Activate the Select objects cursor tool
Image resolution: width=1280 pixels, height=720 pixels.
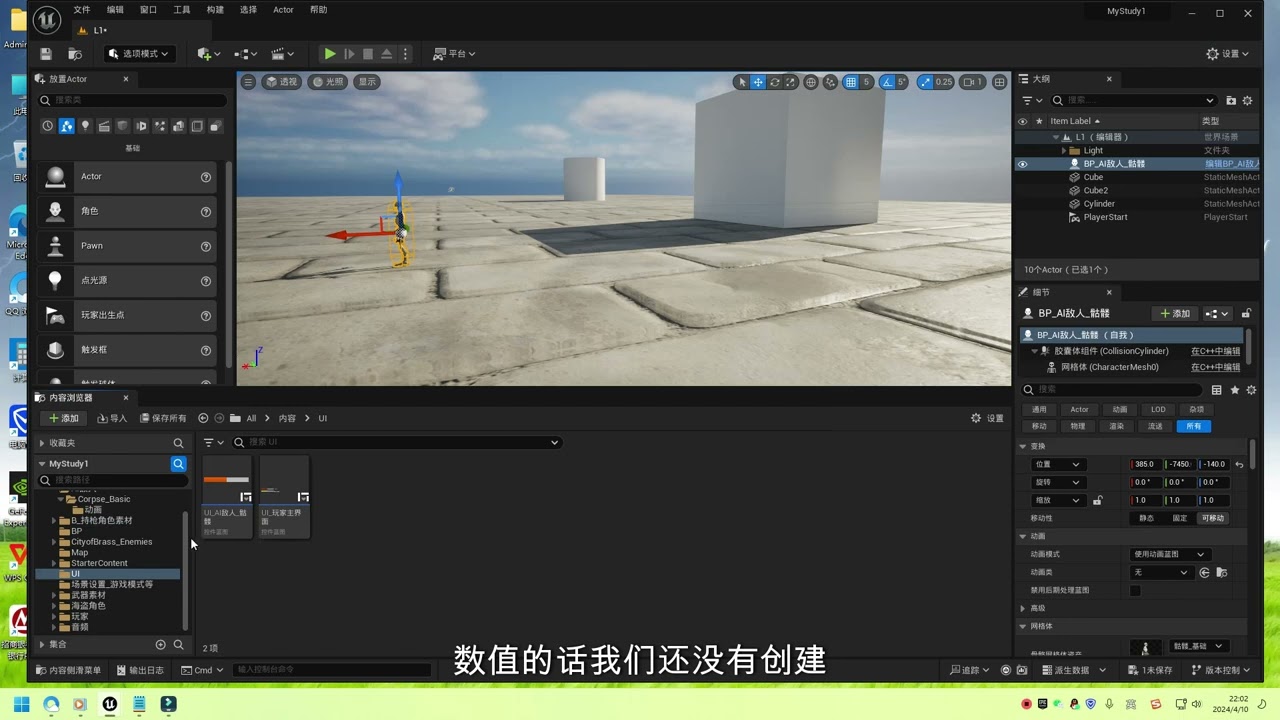741,82
